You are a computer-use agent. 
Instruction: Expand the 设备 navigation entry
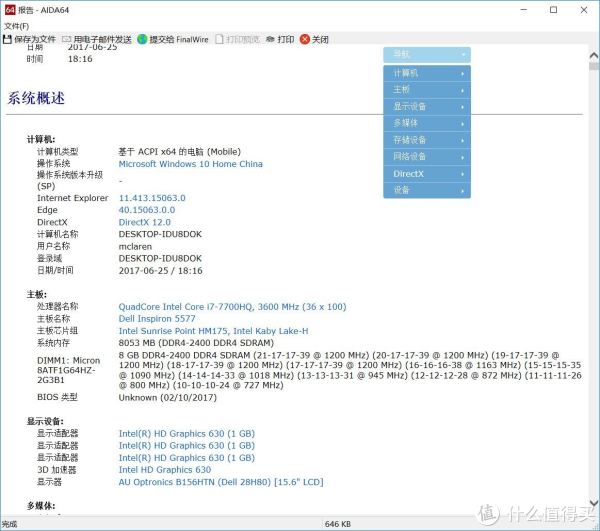point(427,190)
